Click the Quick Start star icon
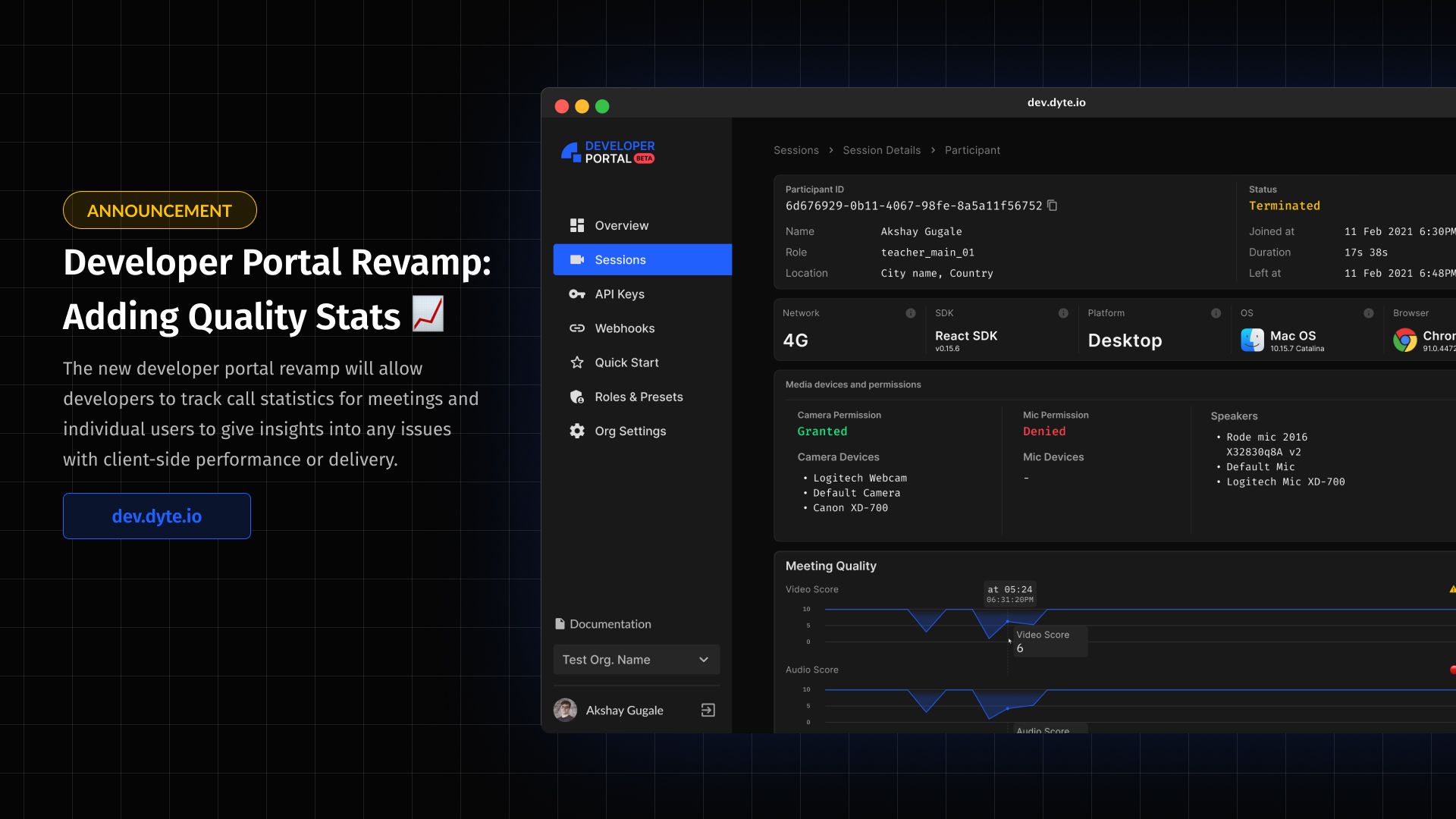 (x=577, y=362)
